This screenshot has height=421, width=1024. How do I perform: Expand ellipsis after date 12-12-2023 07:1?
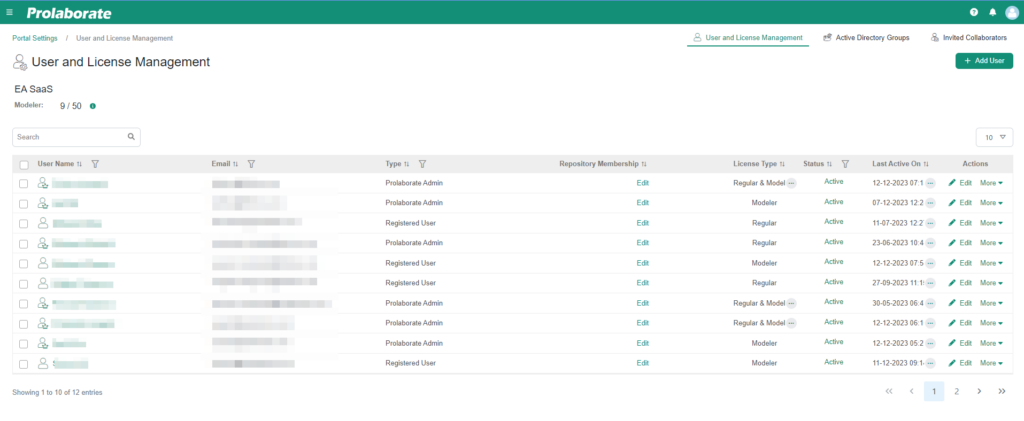931,183
